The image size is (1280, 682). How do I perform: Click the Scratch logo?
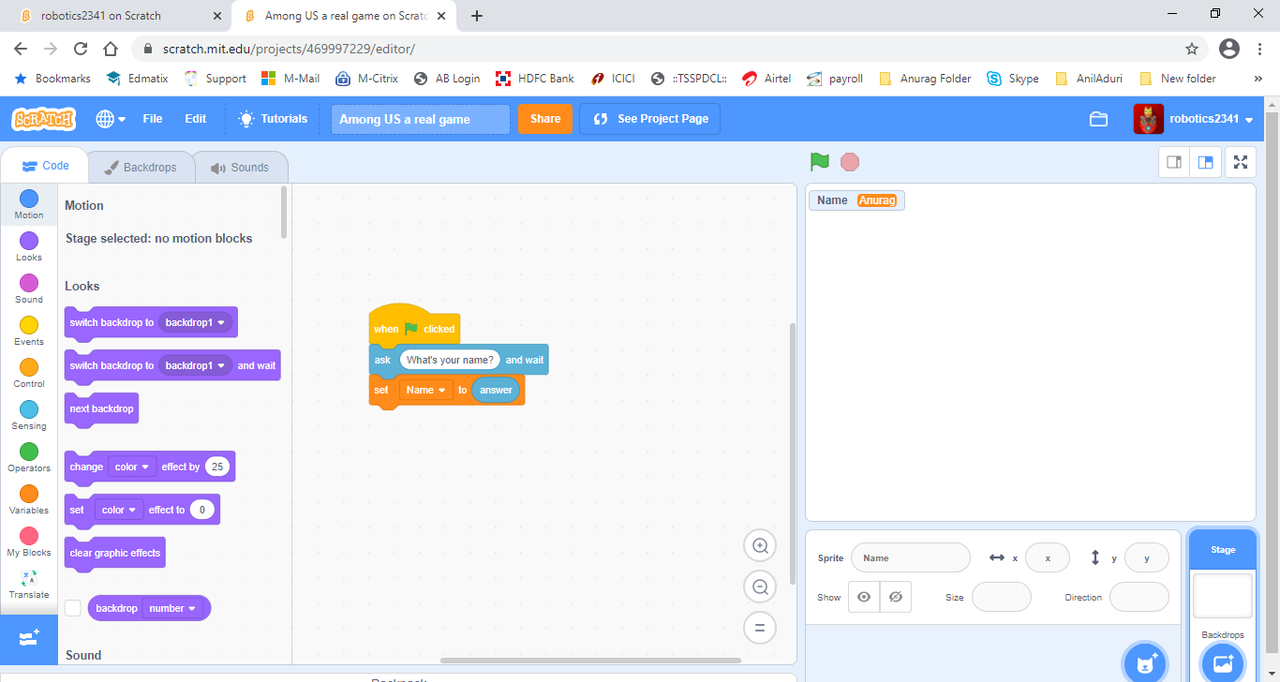[x=44, y=119]
